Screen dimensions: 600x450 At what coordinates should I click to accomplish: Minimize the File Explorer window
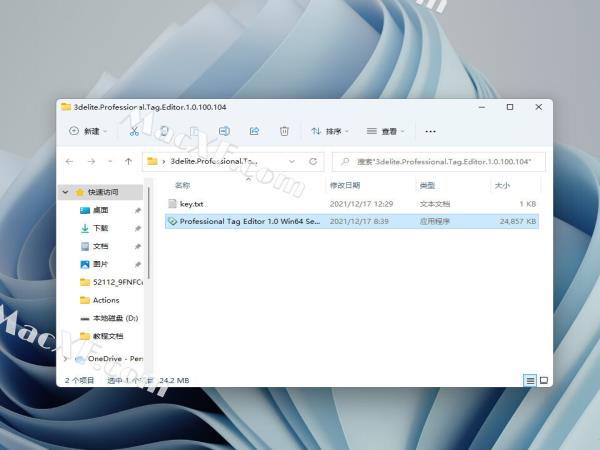pyautogui.click(x=482, y=107)
